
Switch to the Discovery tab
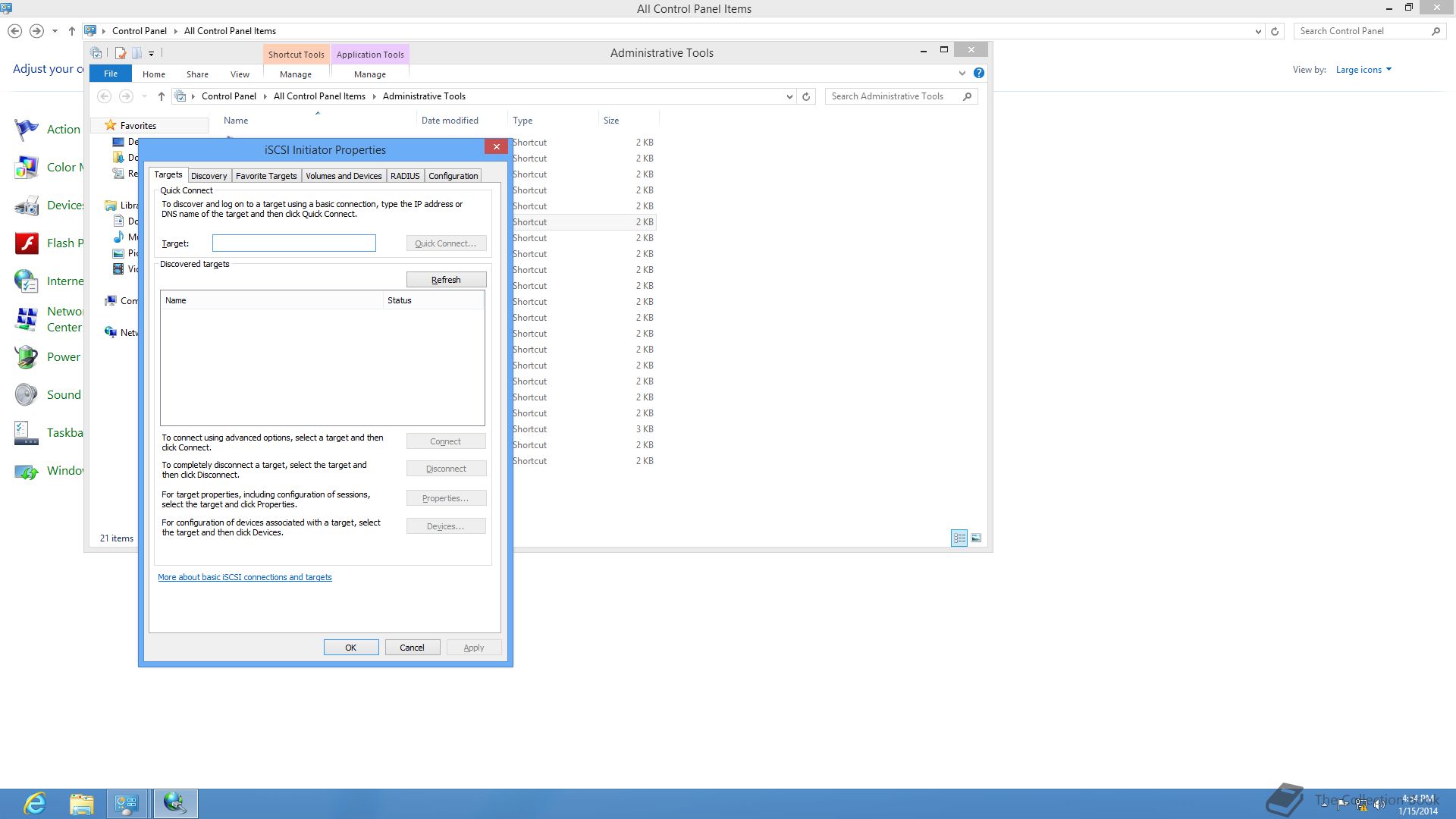coord(209,176)
